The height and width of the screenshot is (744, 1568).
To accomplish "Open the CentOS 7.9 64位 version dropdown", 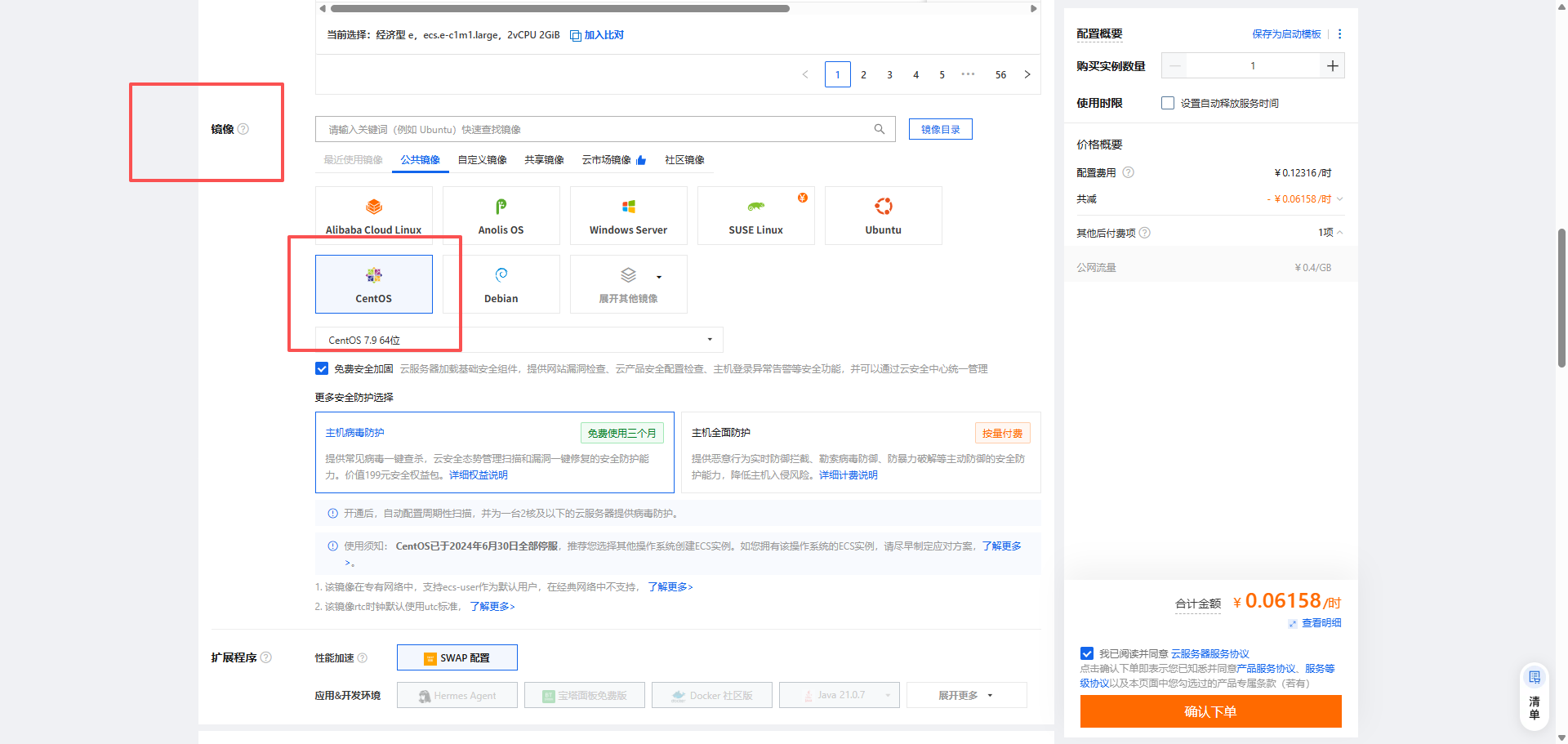I will pyautogui.click(x=519, y=340).
